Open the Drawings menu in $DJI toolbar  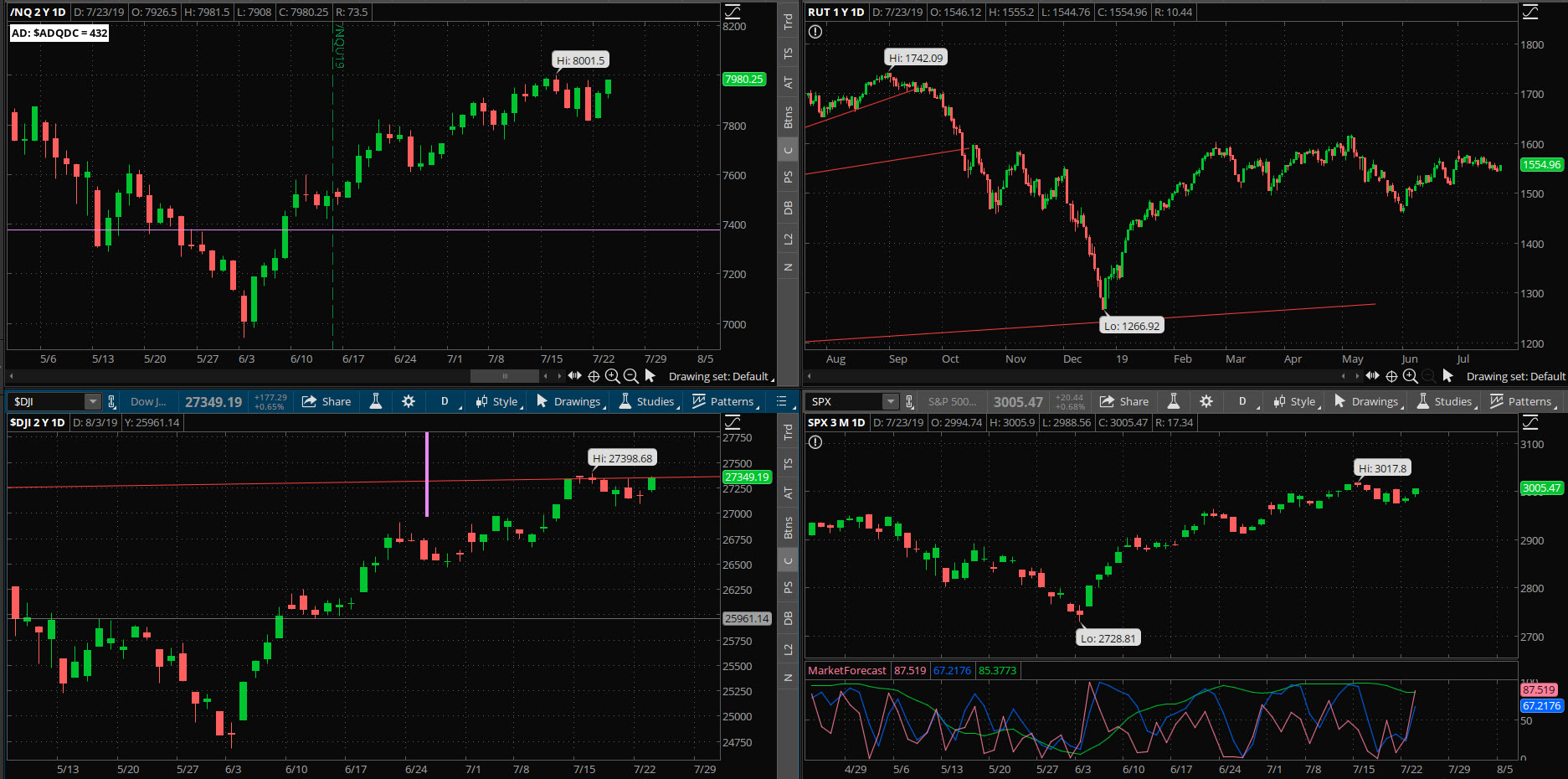[571, 401]
